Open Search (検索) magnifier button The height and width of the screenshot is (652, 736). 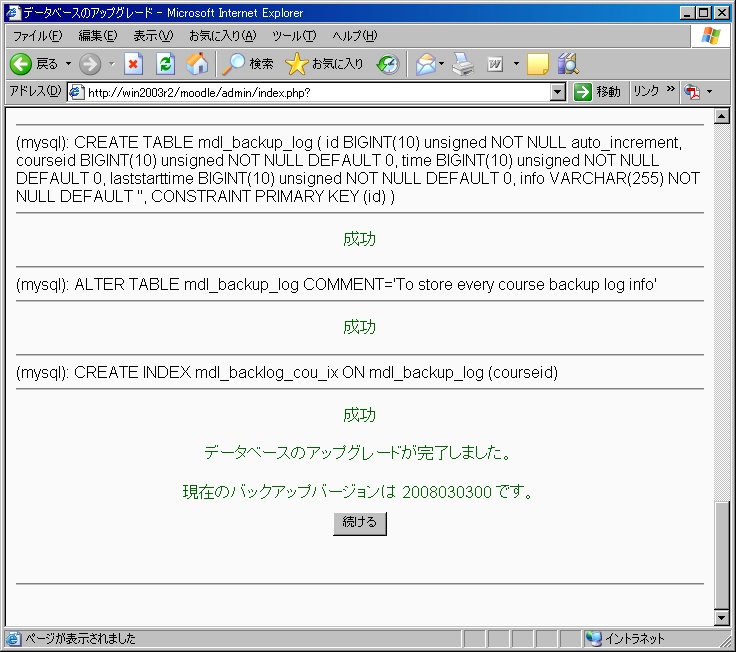pos(248,64)
